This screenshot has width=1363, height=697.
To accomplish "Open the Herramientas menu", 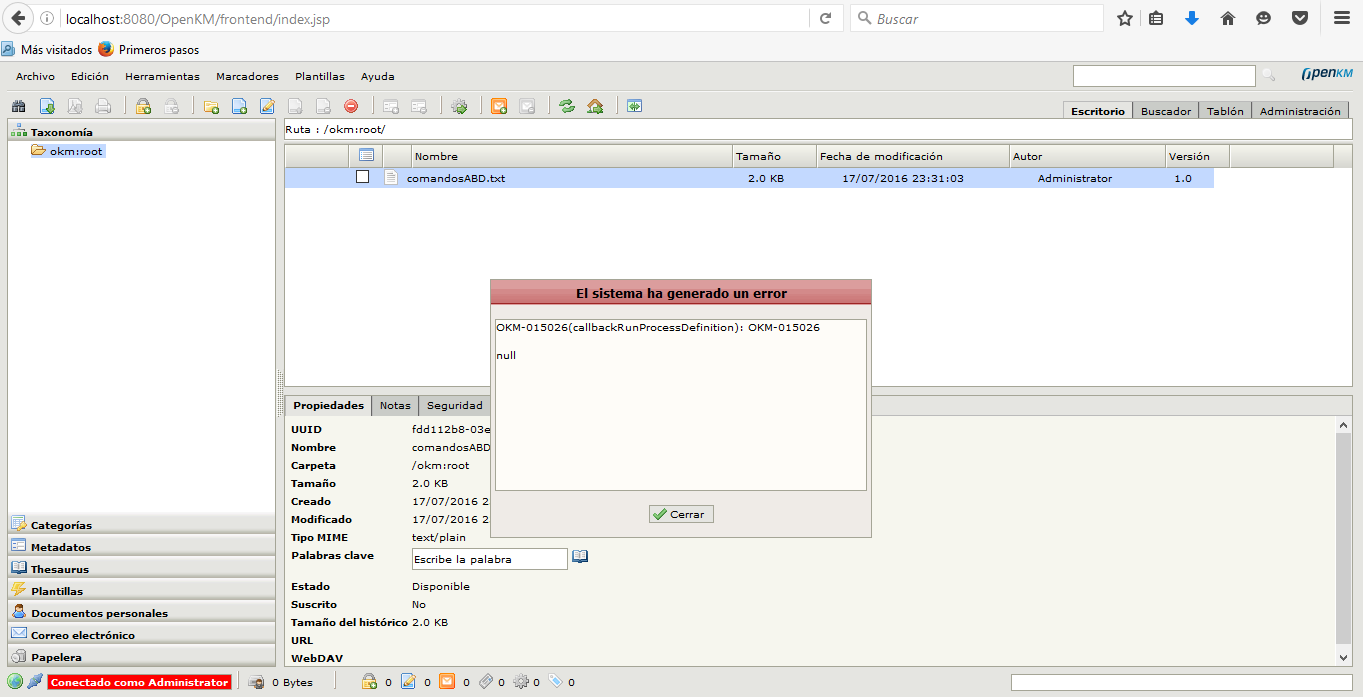I will pos(162,76).
